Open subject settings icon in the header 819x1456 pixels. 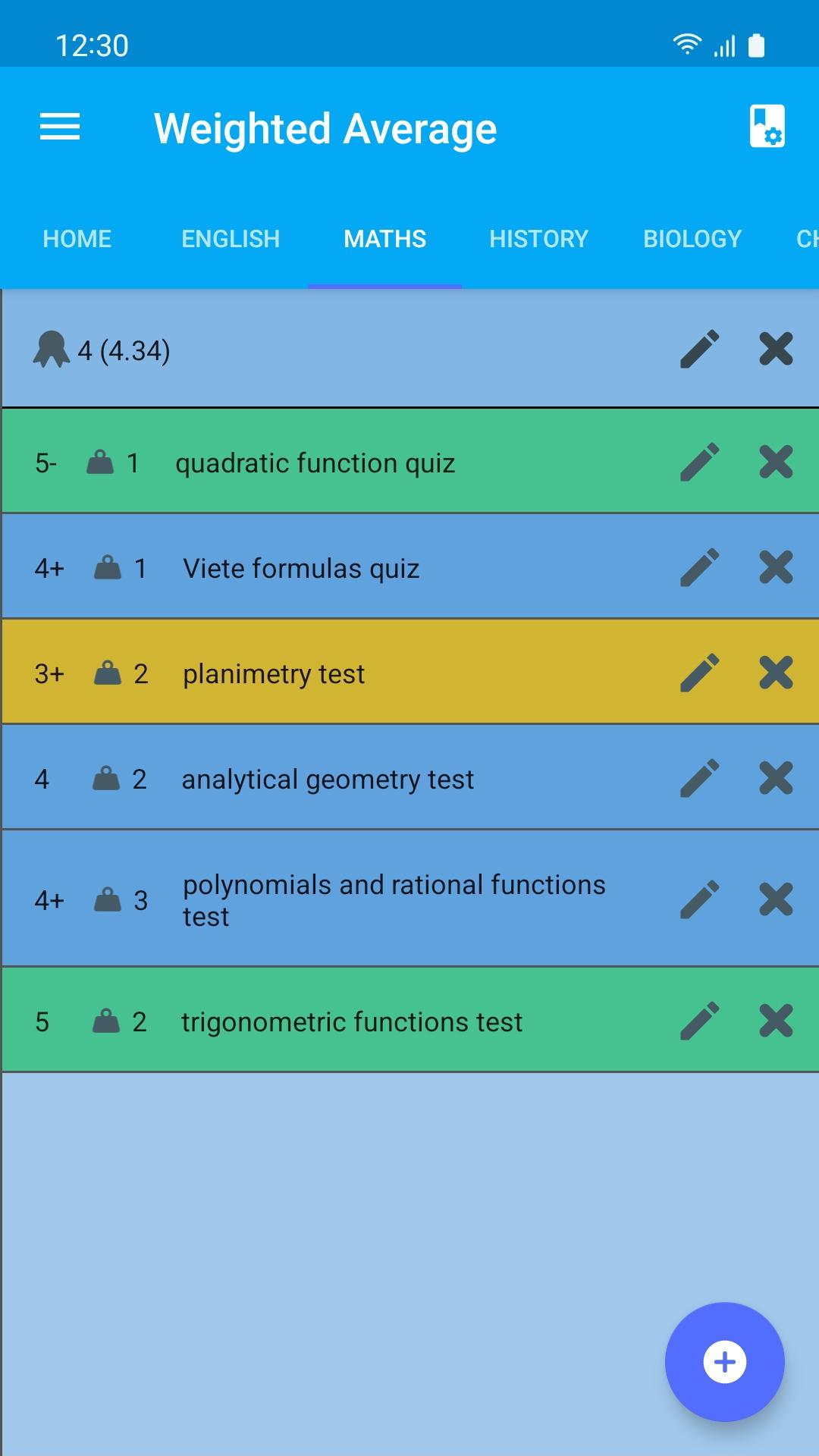[767, 126]
